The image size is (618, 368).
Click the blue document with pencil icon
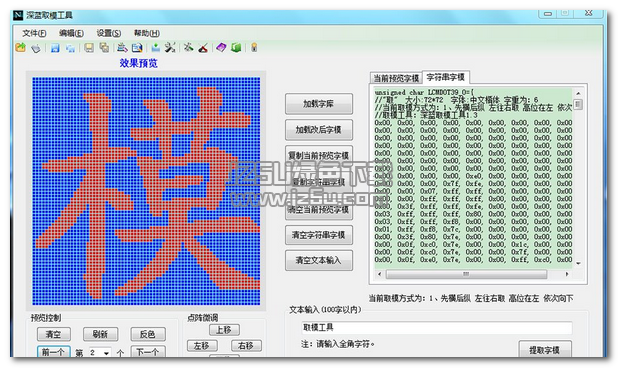[x=137, y=48]
